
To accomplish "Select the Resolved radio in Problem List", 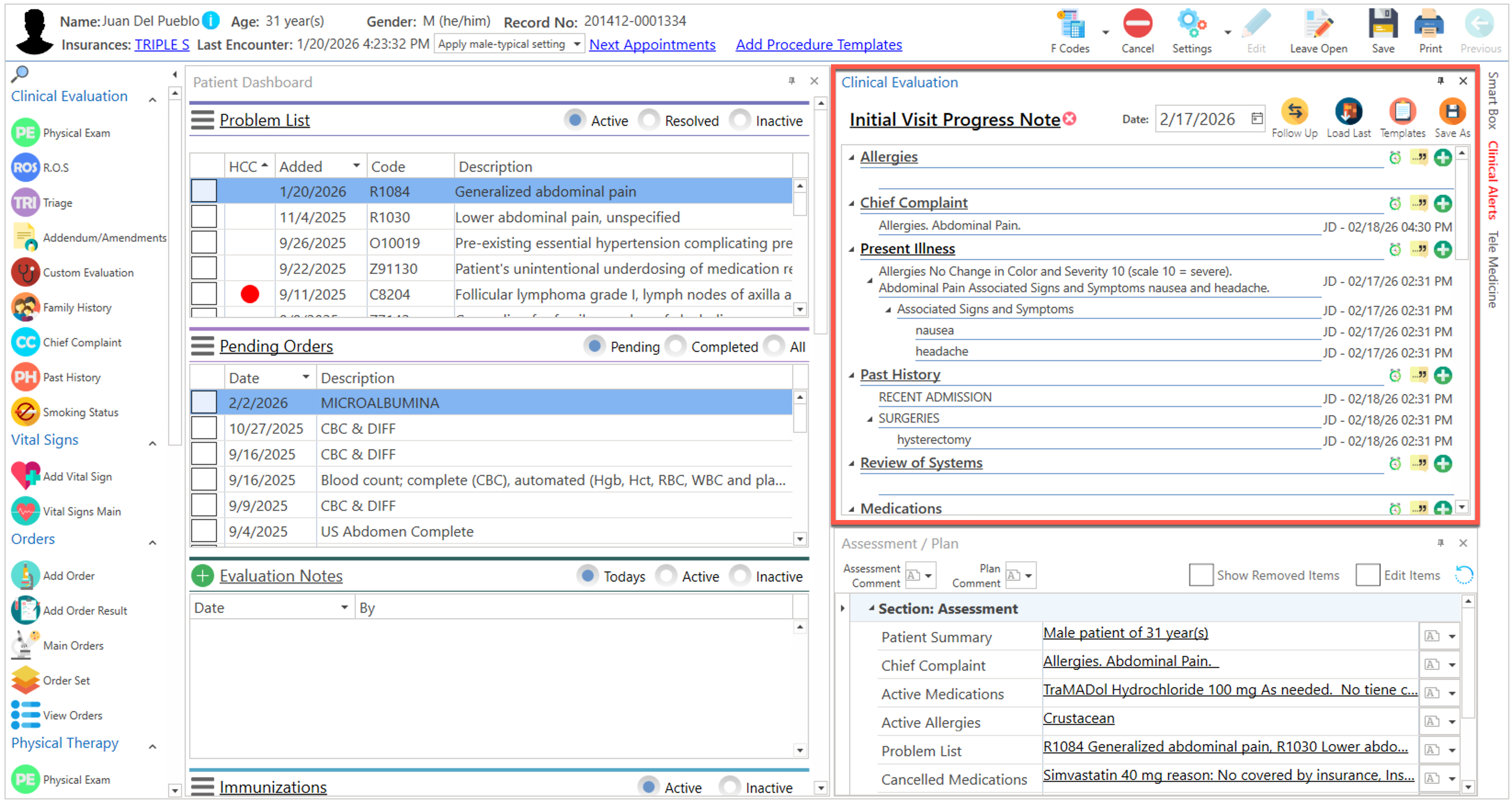I will point(649,120).
